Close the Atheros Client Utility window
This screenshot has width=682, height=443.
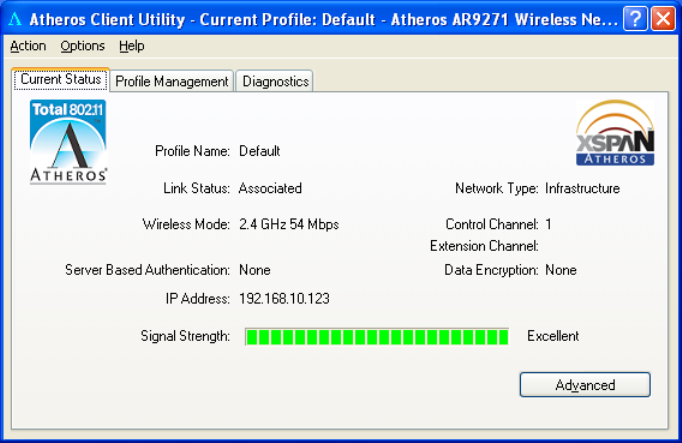[x=663, y=19]
